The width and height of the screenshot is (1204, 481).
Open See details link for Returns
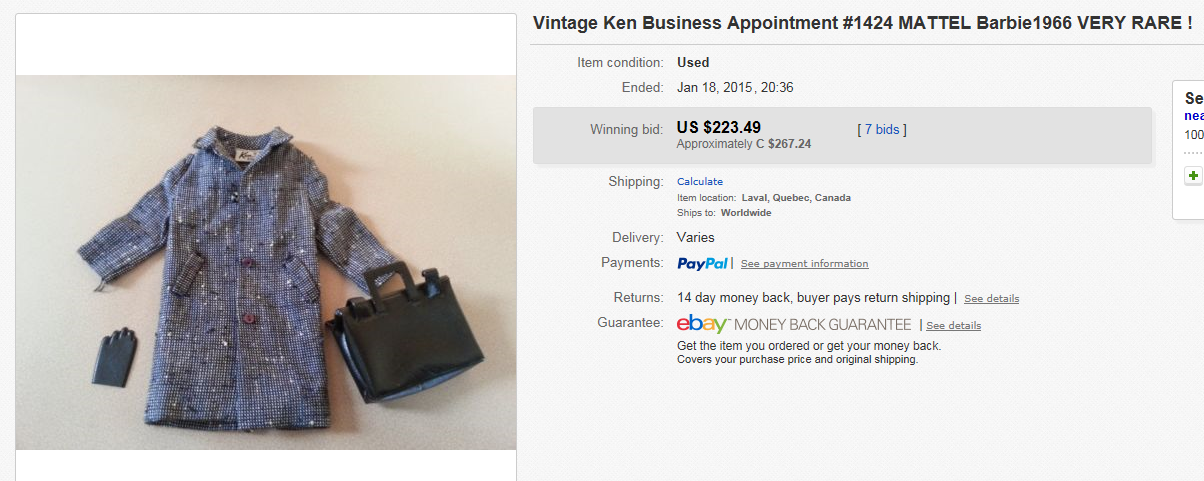tap(991, 299)
